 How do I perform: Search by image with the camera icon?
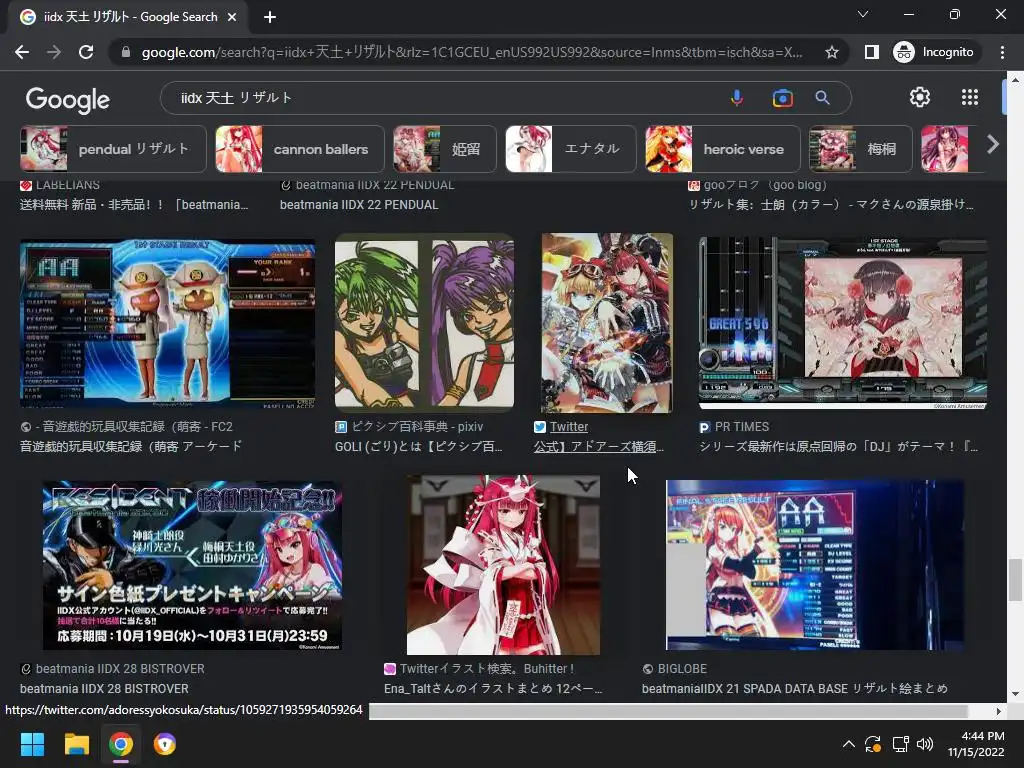tap(782, 98)
